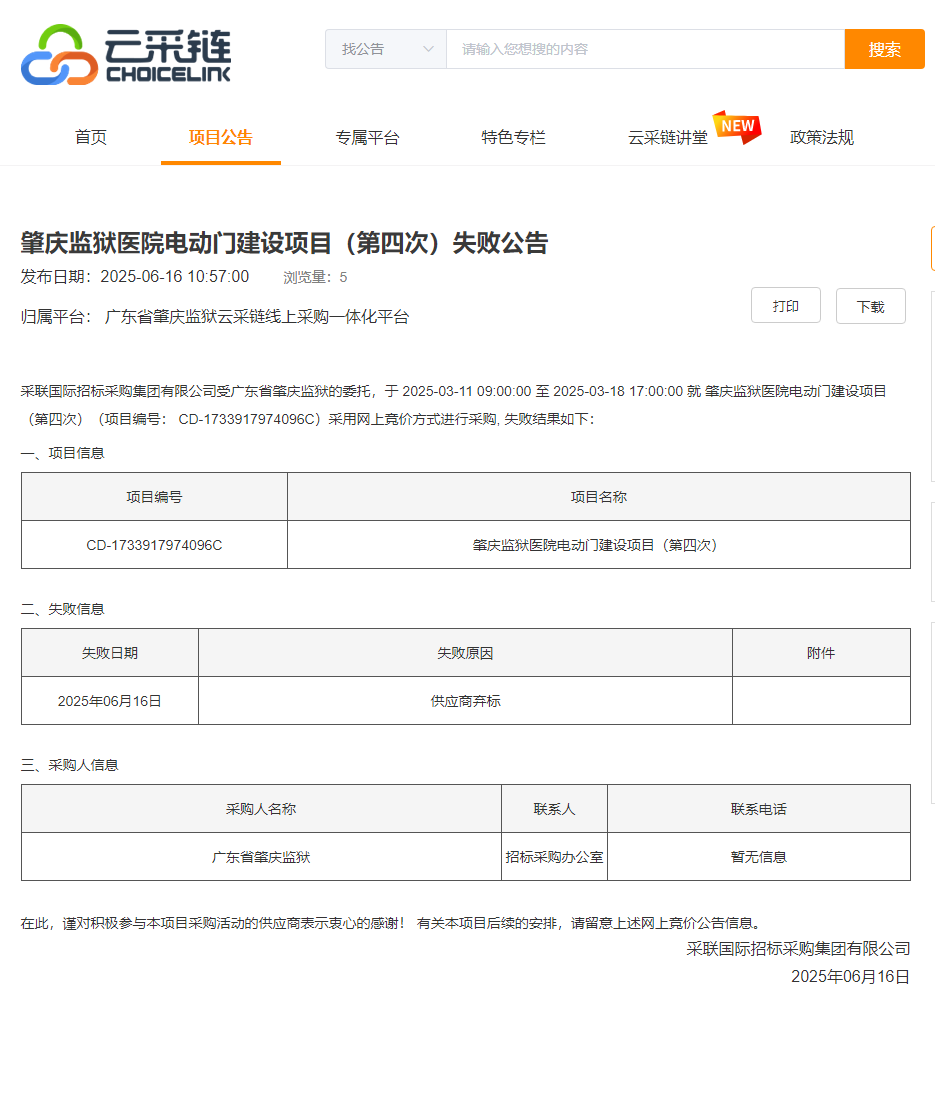Viewport: 935px width, 1102px height.
Task: Click the 二、失败信息 section heading
Action: tap(63, 609)
